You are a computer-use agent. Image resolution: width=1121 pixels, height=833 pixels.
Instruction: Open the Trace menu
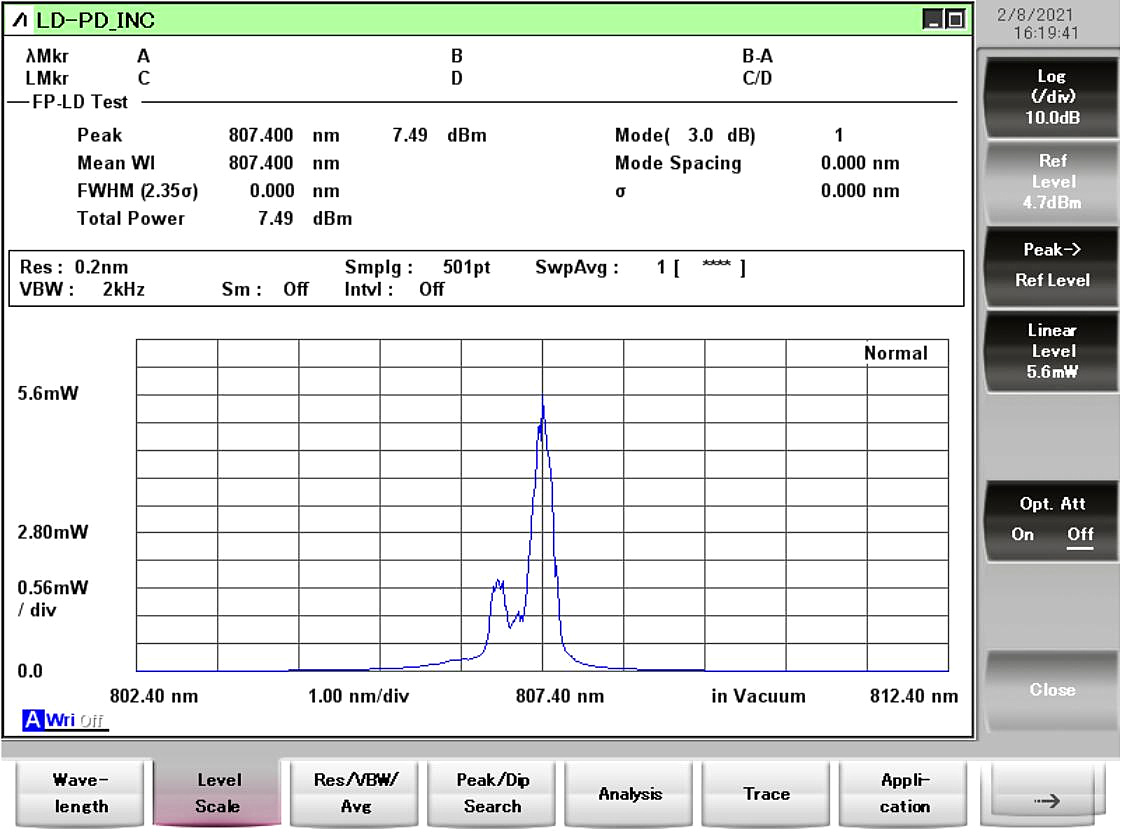766,793
